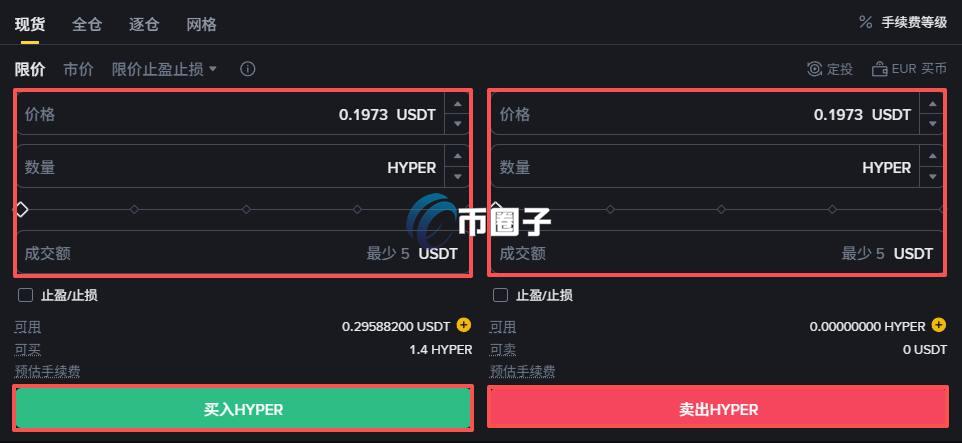The height and width of the screenshot is (443, 962).
Task: Click the info icon beside order types
Action: pos(247,69)
